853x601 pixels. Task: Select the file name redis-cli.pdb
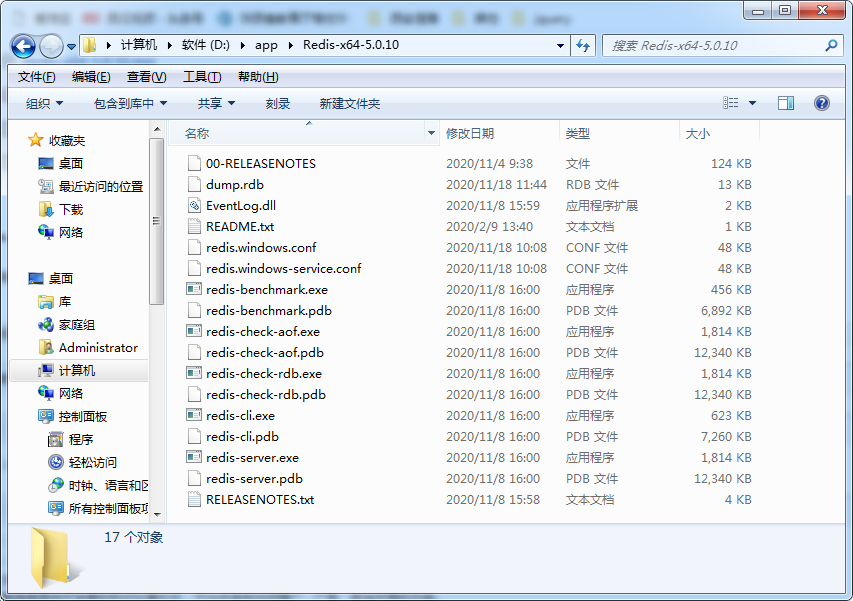tap(242, 436)
